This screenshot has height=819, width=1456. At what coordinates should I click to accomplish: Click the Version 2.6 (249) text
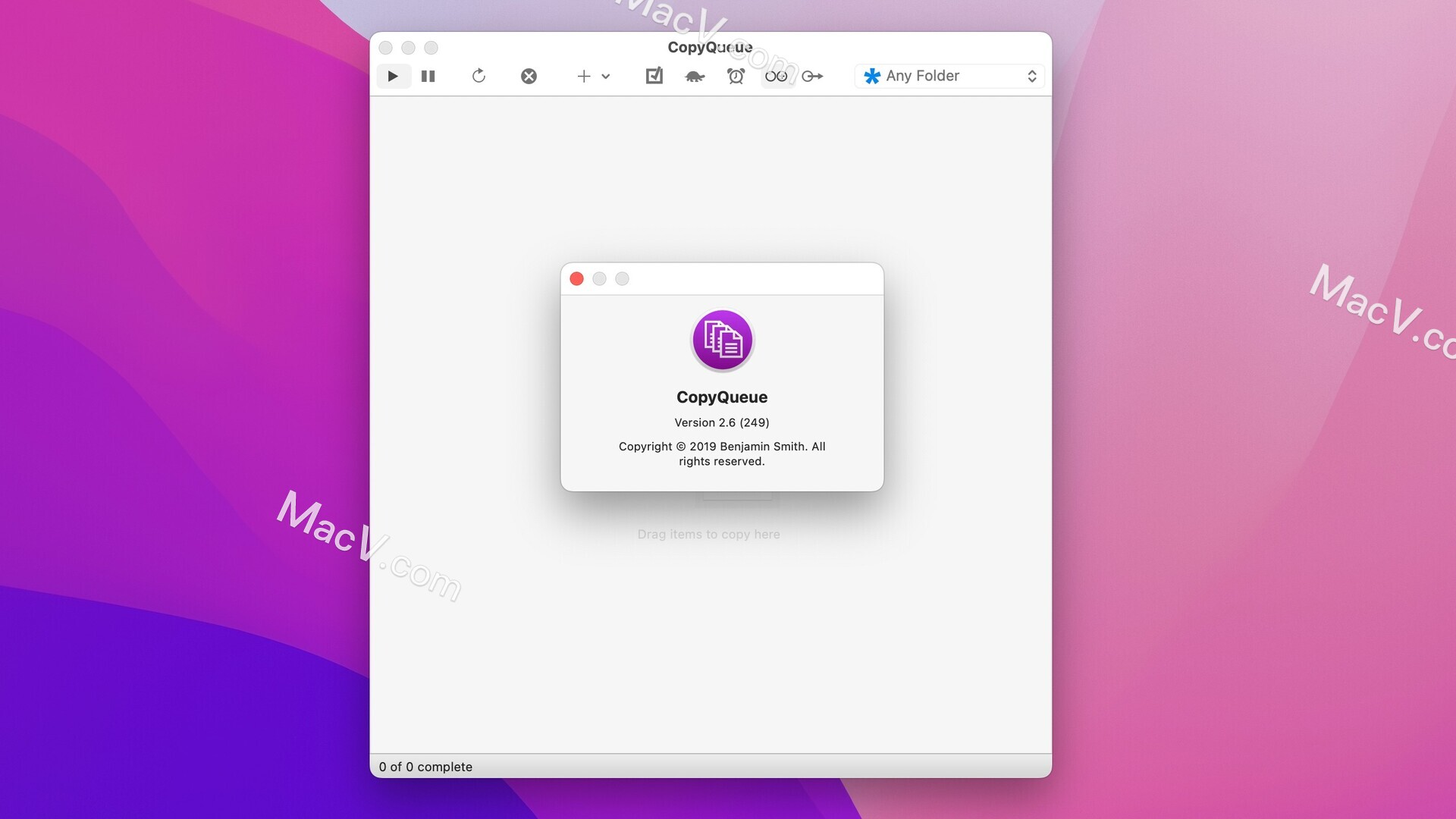pos(722,422)
